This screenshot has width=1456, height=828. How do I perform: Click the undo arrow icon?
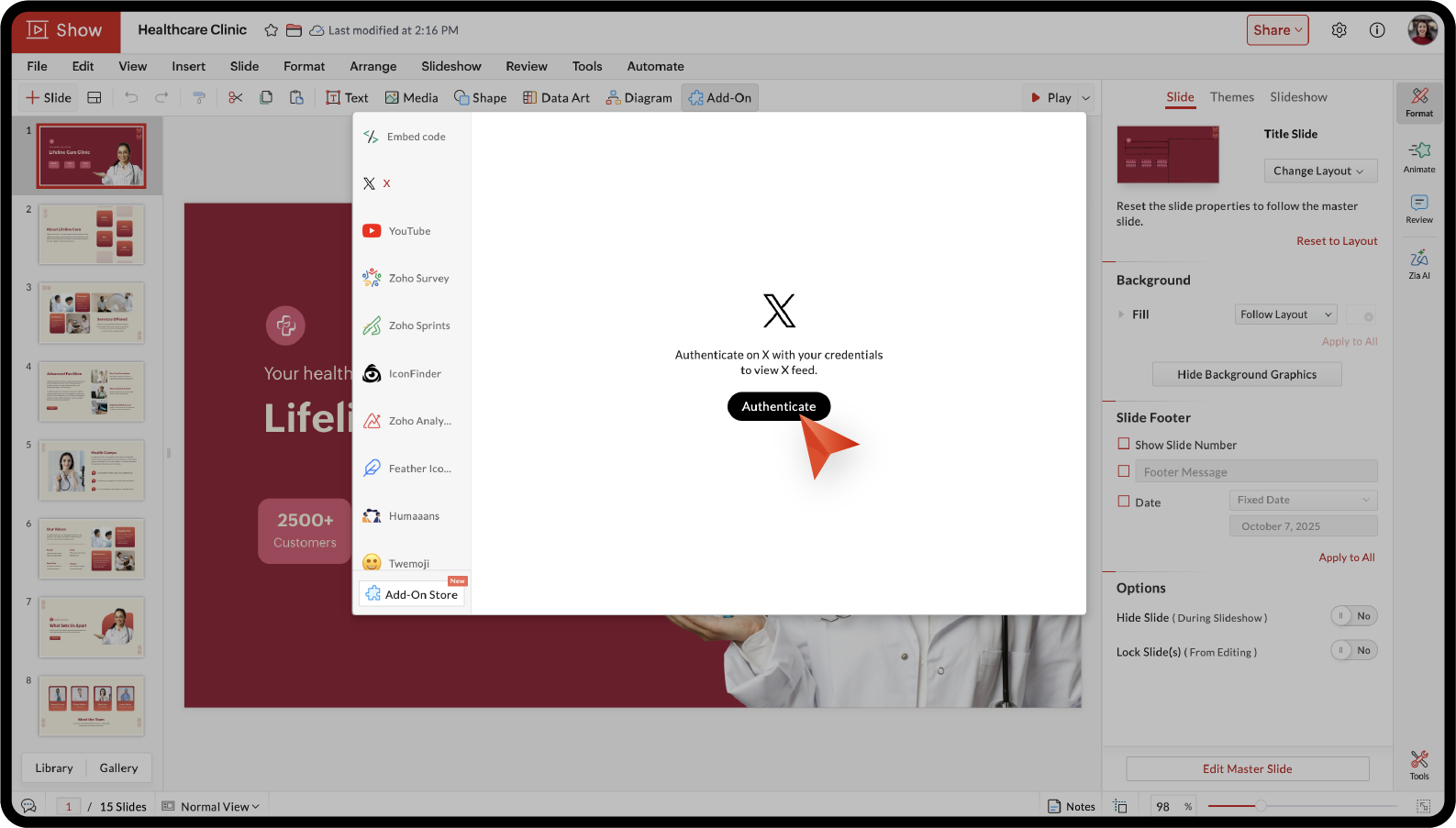pyautogui.click(x=131, y=97)
